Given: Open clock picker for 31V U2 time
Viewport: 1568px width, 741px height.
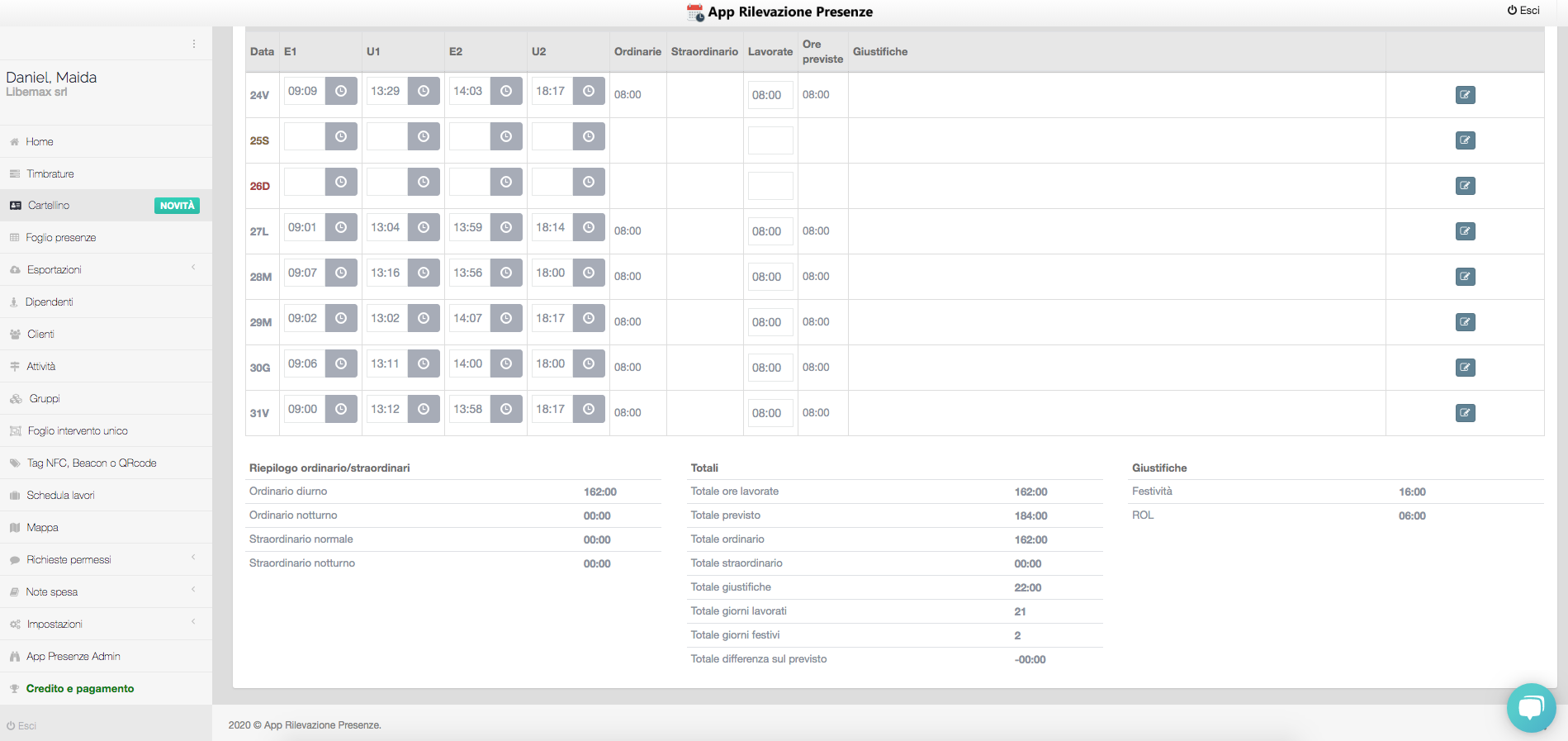Looking at the screenshot, I should pos(589,409).
